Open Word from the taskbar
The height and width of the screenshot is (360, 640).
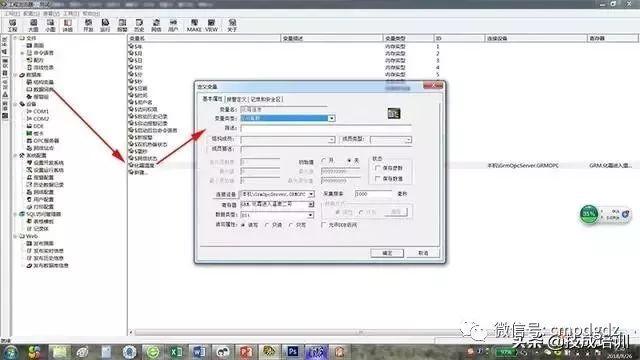click(199, 351)
